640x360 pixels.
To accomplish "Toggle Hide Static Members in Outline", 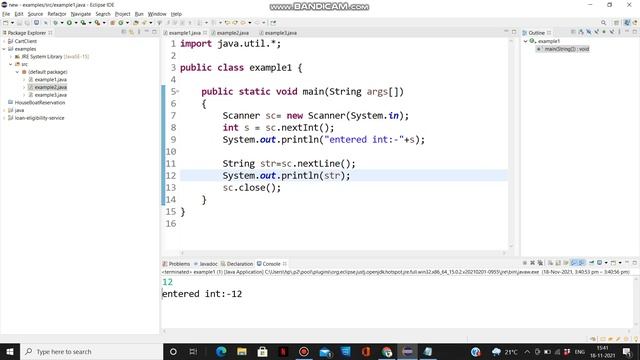I will coord(597,32).
